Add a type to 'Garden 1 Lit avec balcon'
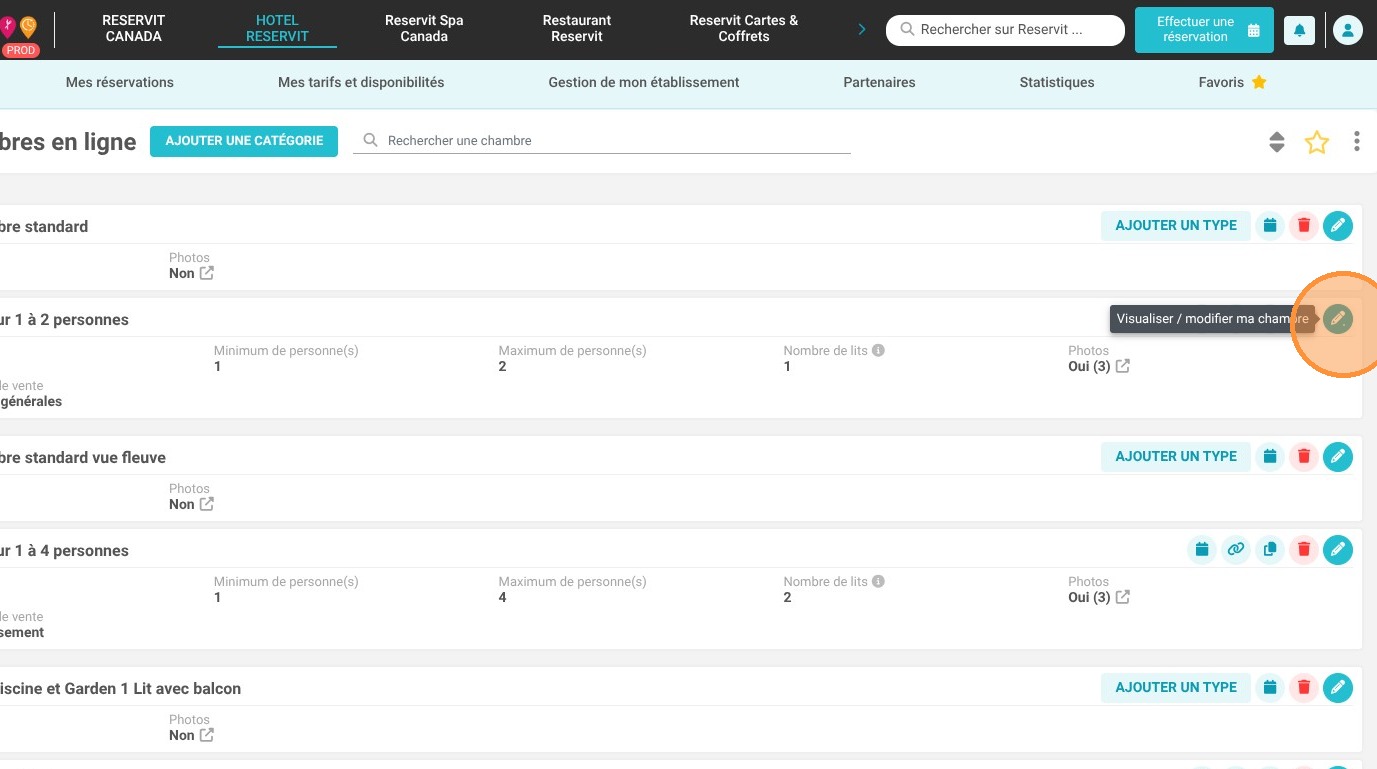Image resolution: width=1377 pixels, height=769 pixels. (x=1176, y=688)
